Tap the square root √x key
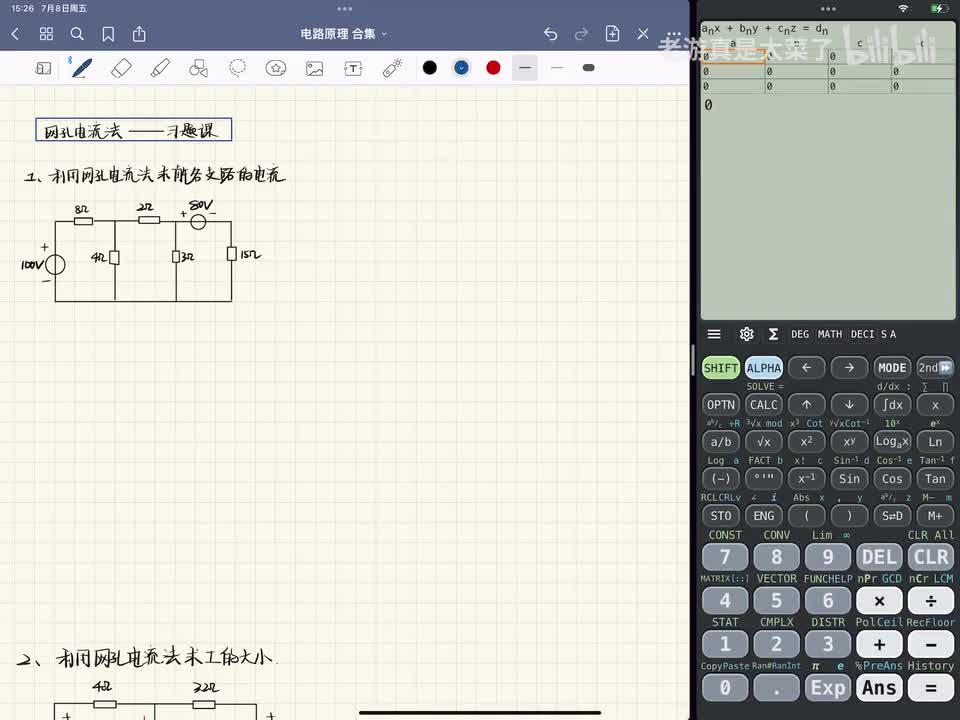Viewport: 960px width, 720px height. click(x=763, y=442)
